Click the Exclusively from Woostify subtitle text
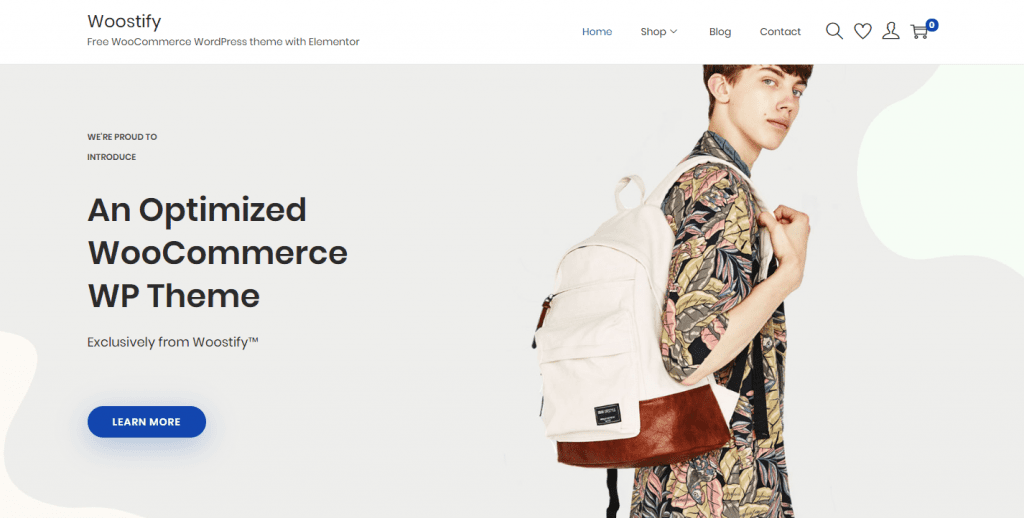The image size is (1024, 518). tap(173, 342)
